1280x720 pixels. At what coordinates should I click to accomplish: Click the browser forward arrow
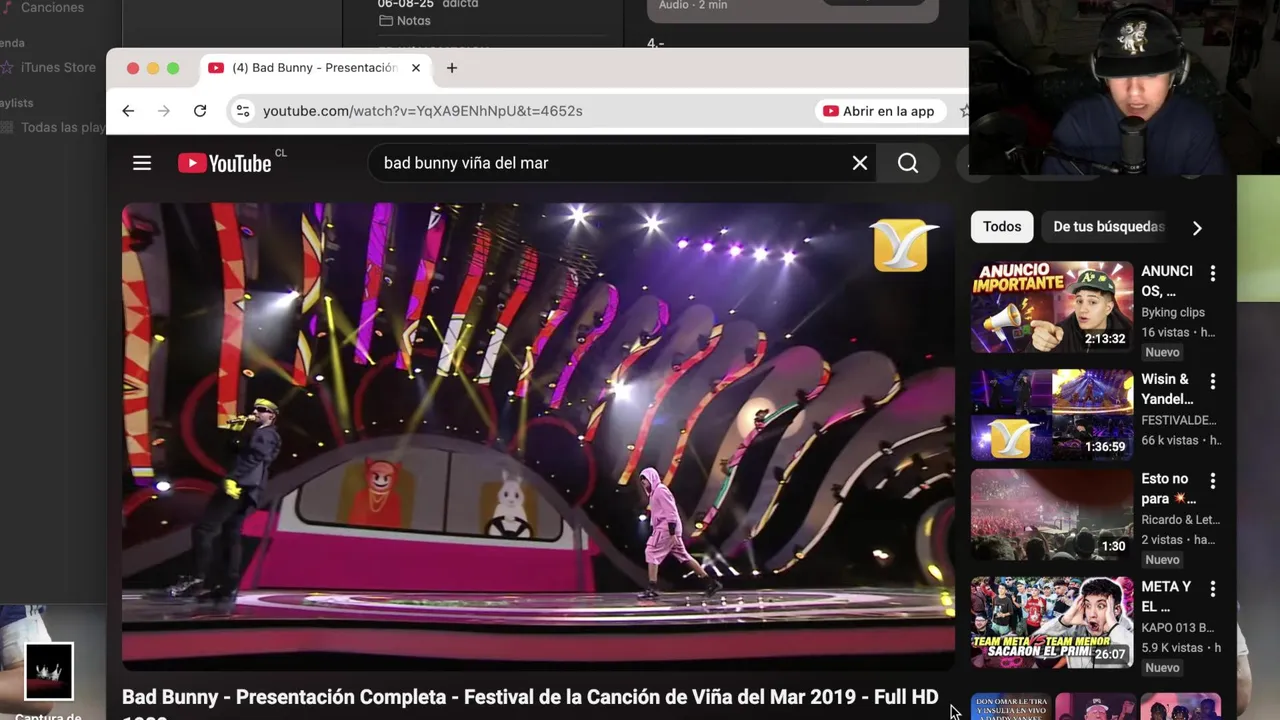[x=164, y=111]
